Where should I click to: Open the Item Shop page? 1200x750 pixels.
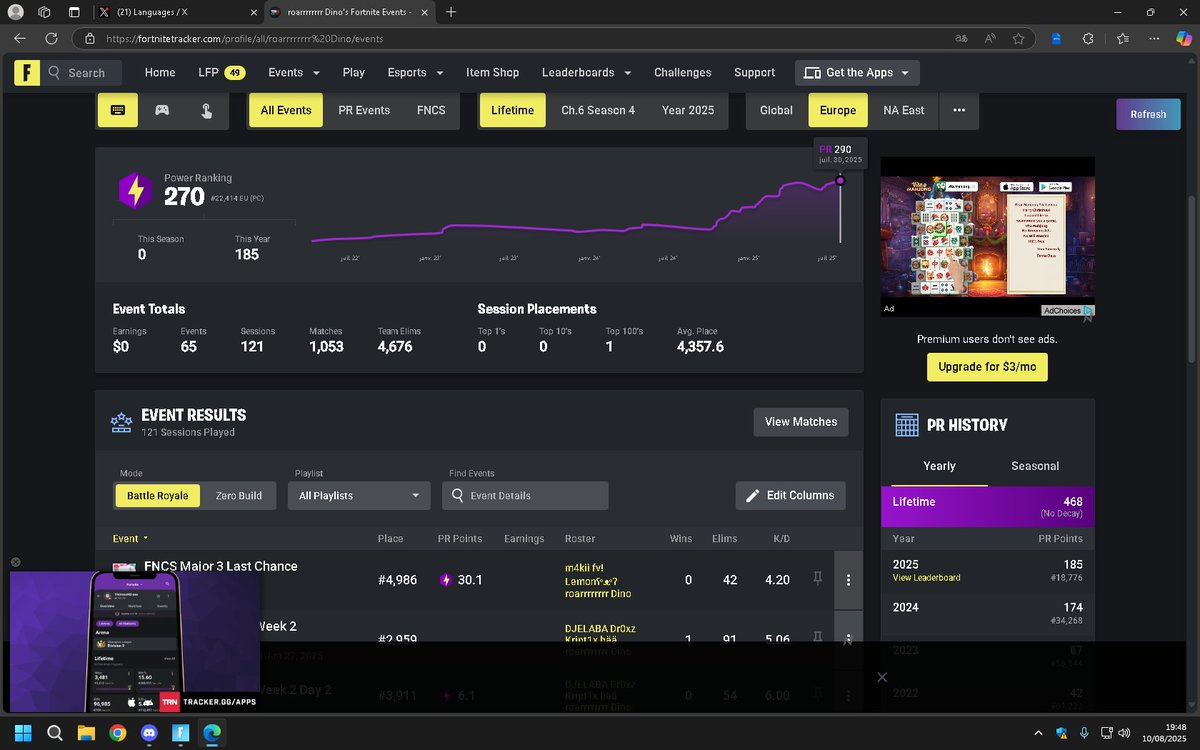(493, 73)
